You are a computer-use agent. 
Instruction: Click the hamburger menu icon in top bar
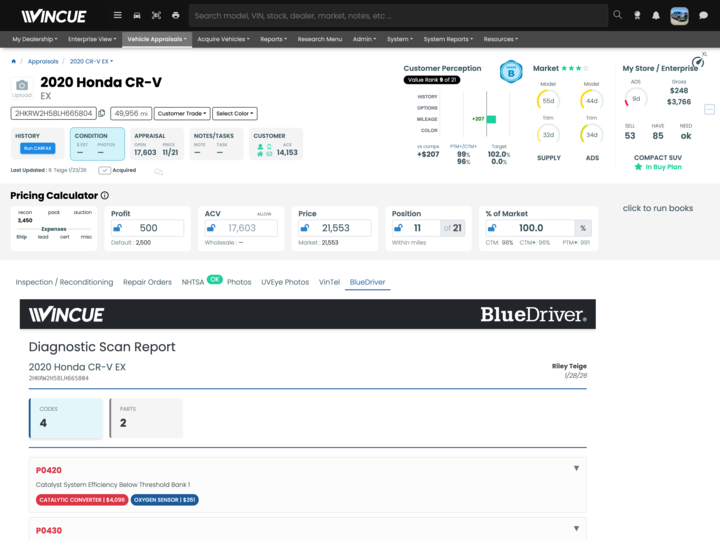117,16
